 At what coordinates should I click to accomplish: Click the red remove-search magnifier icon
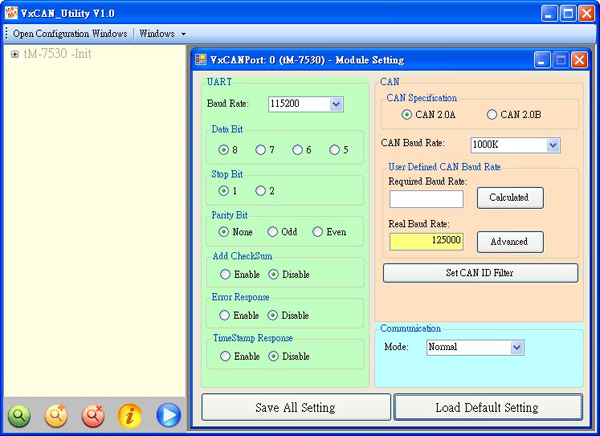tap(93, 415)
